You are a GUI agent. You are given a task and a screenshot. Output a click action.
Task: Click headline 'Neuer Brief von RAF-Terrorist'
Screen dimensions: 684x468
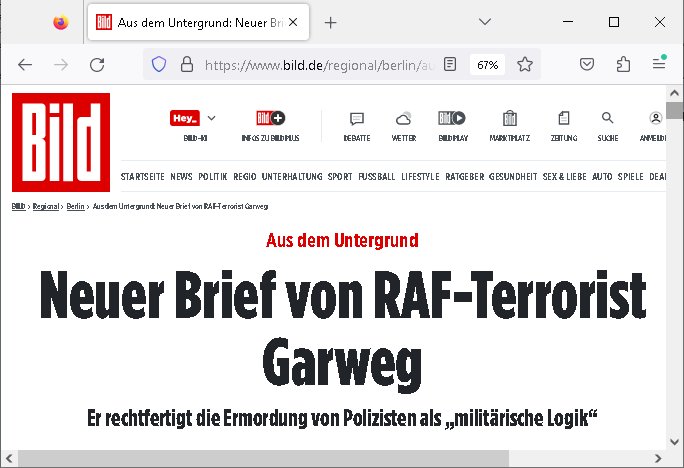[343, 294]
